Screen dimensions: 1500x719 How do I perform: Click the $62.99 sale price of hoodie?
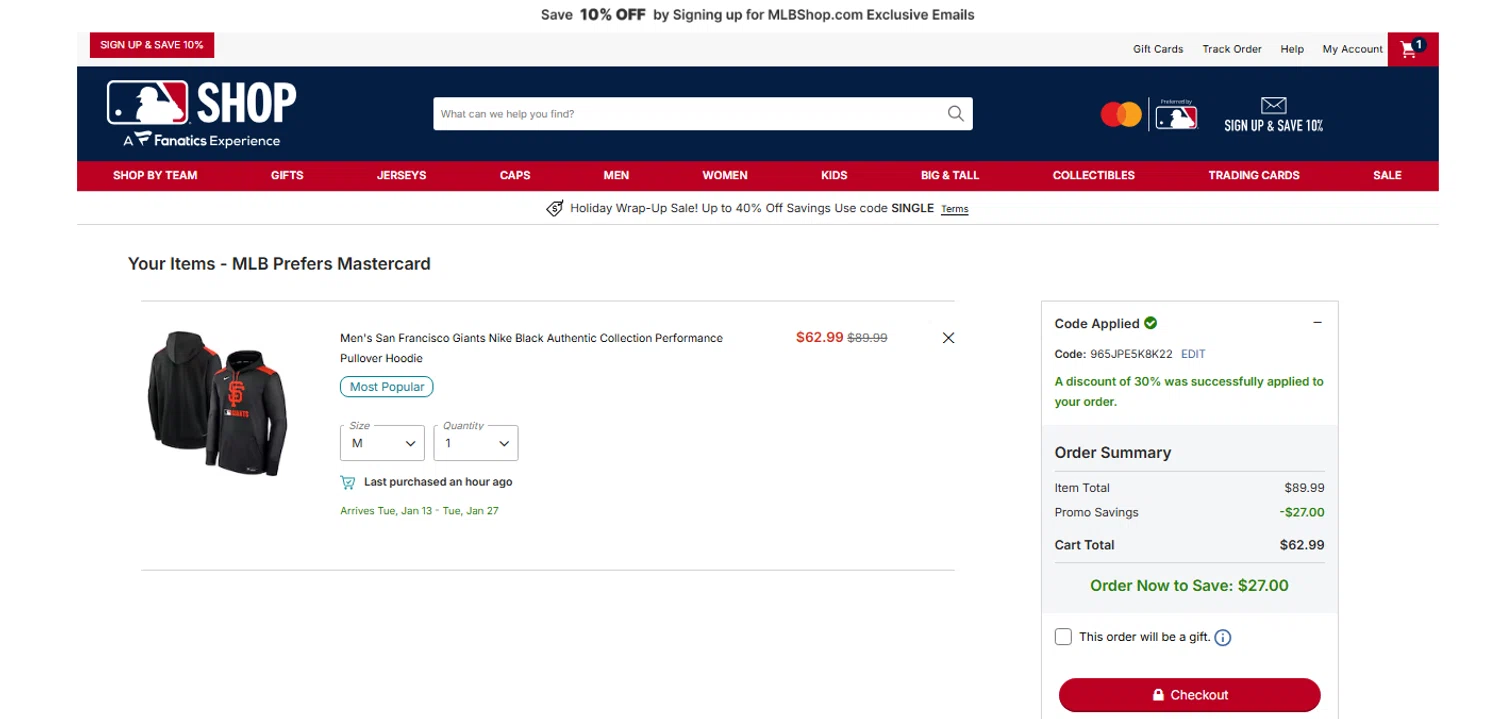(819, 338)
